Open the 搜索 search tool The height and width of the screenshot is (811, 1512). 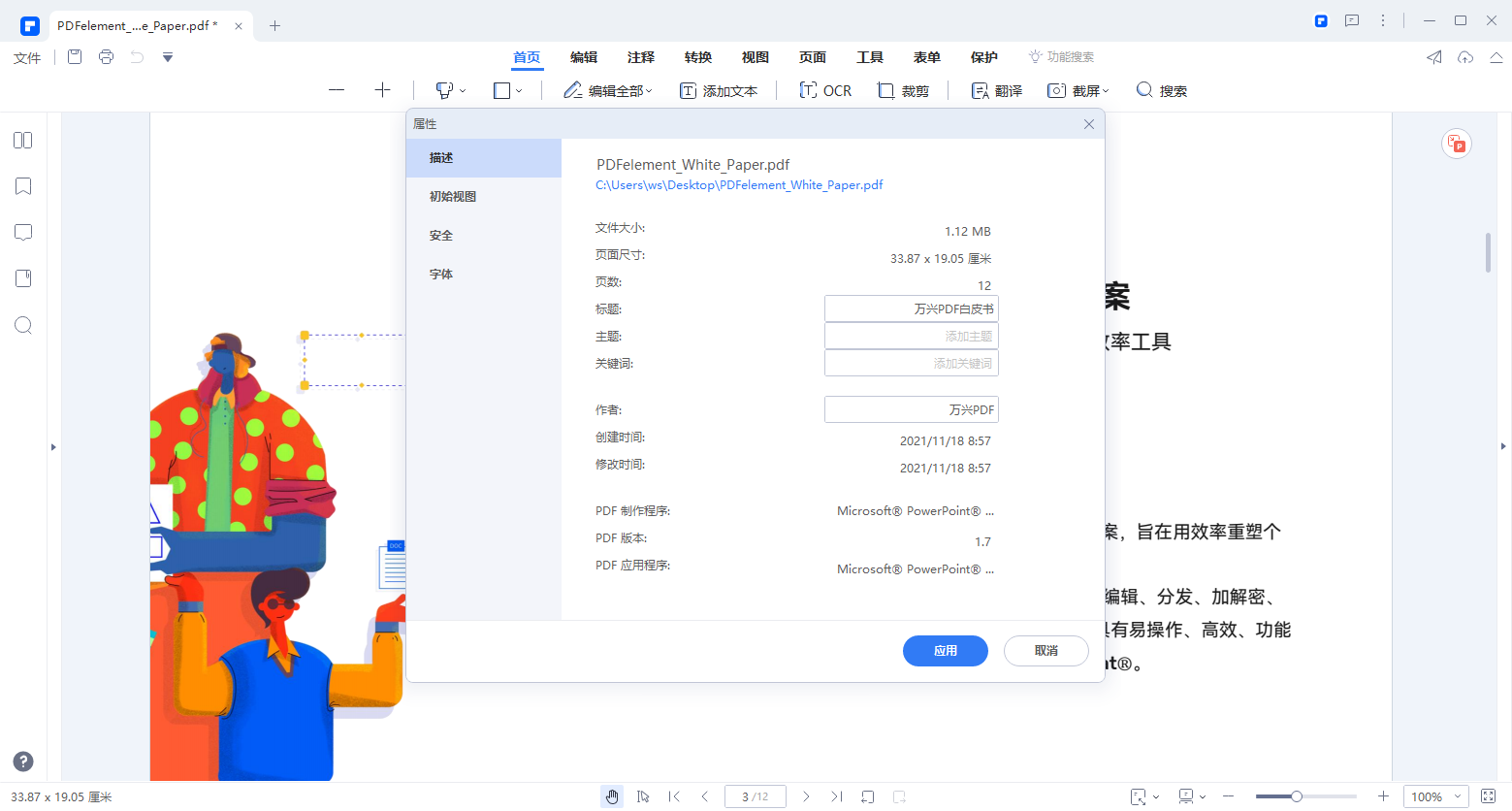(x=1161, y=89)
